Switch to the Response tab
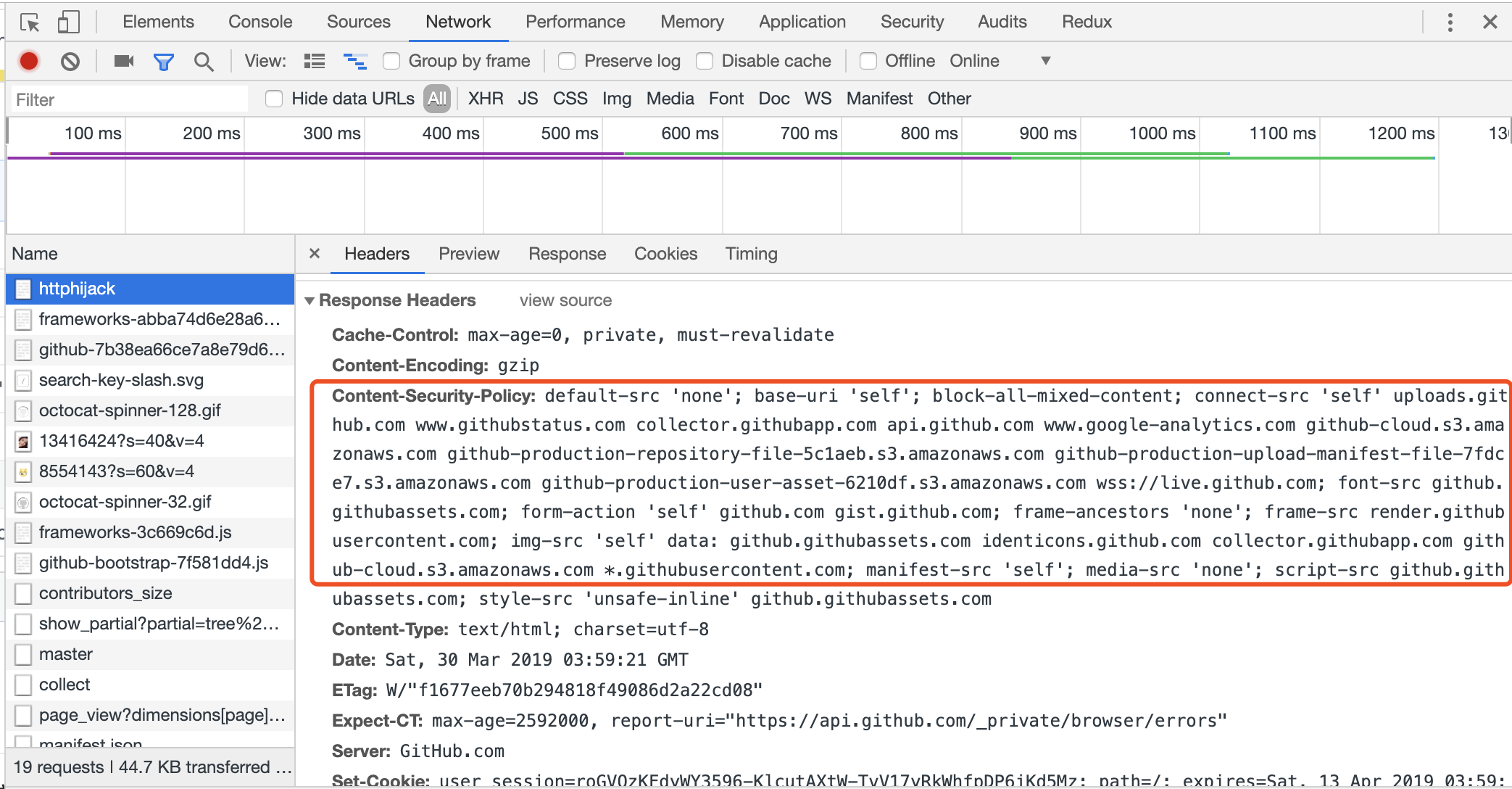Viewport: 1512px width, 789px height. click(x=566, y=253)
